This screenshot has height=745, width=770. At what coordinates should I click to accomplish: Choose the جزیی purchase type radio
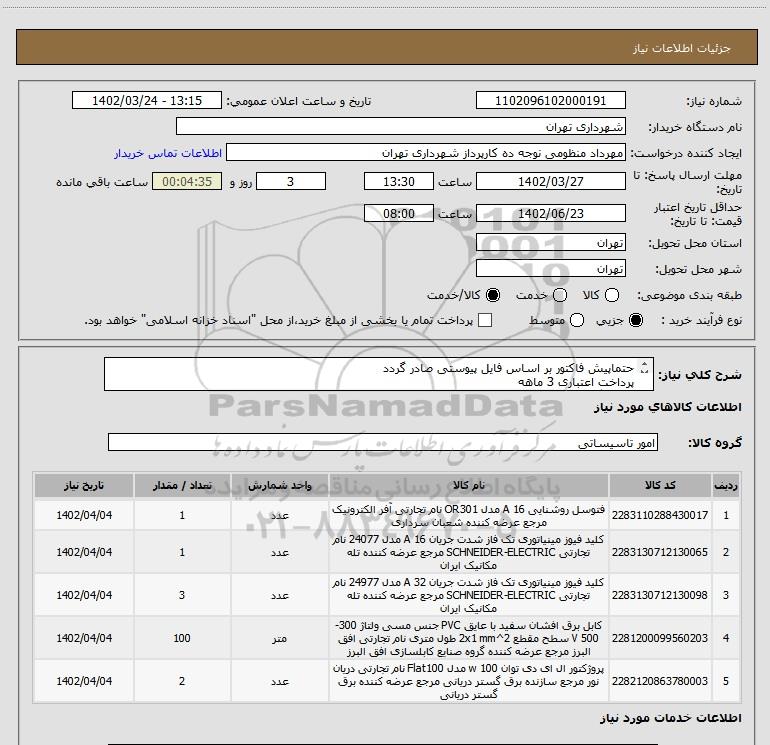pyautogui.click(x=636, y=320)
